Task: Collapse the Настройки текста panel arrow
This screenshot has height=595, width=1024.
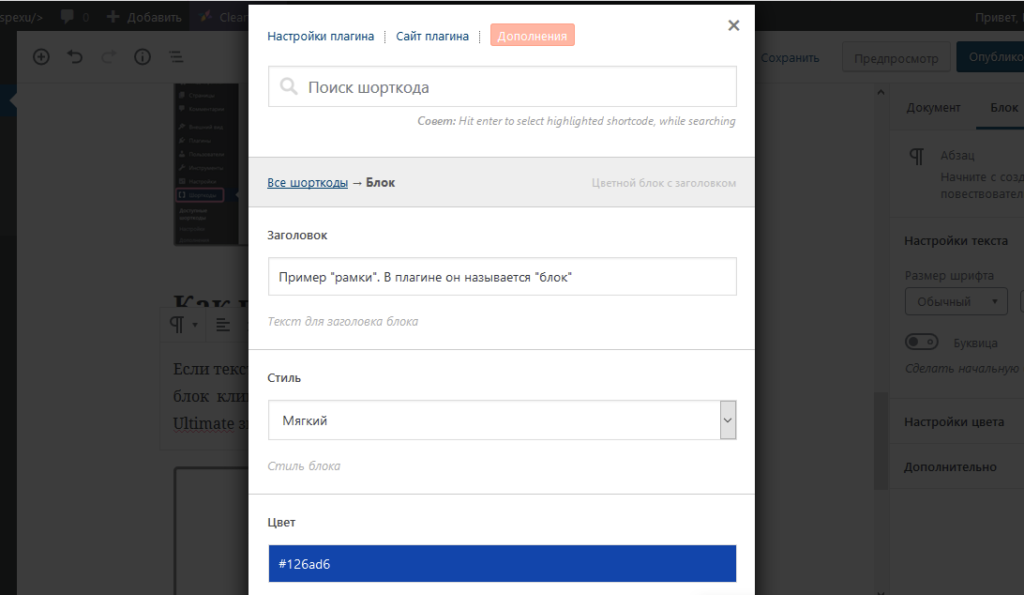Action: pos(1015,241)
